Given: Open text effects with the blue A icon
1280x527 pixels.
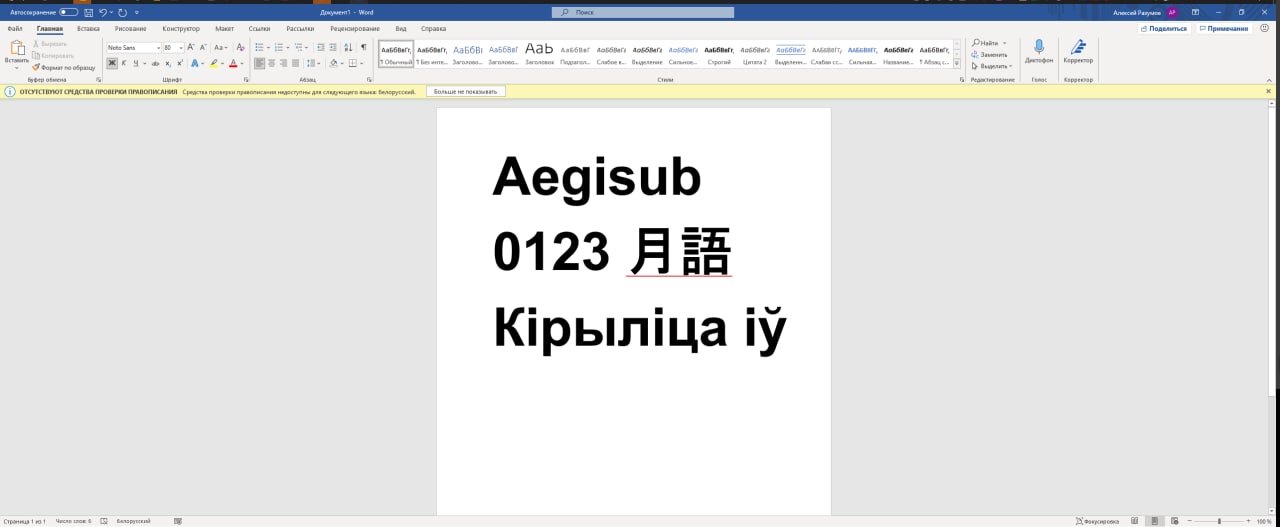Looking at the screenshot, I should (x=195, y=63).
